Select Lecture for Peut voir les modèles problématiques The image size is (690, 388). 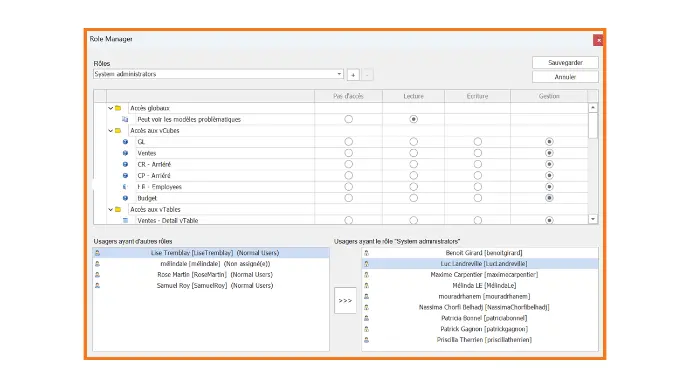[414, 119]
